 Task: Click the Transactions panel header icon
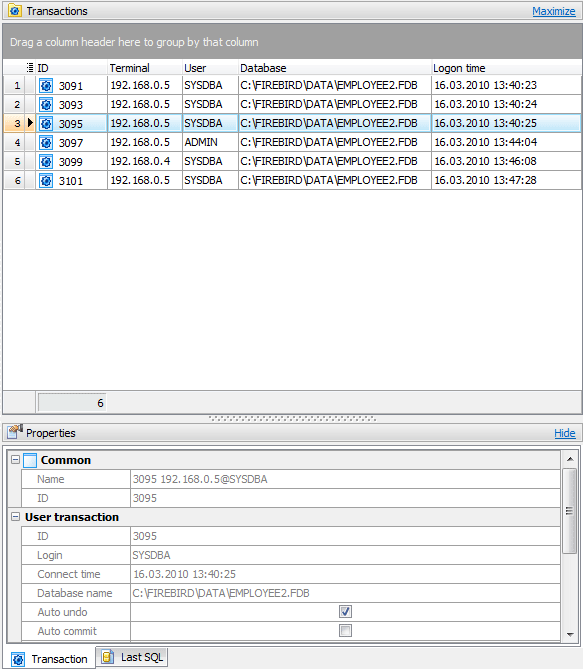pos(15,11)
